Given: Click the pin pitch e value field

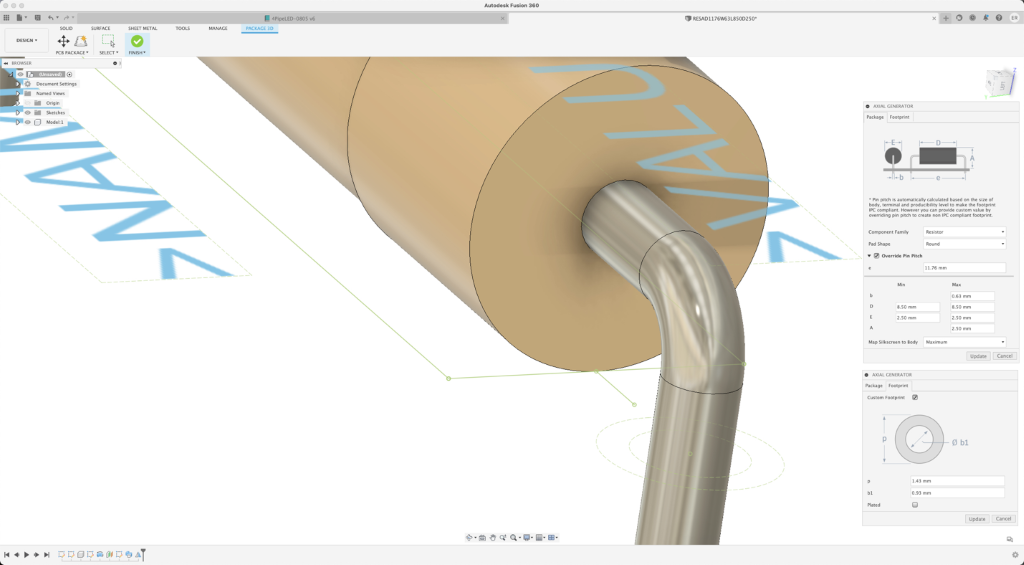Looking at the screenshot, I should [x=965, y=268].
